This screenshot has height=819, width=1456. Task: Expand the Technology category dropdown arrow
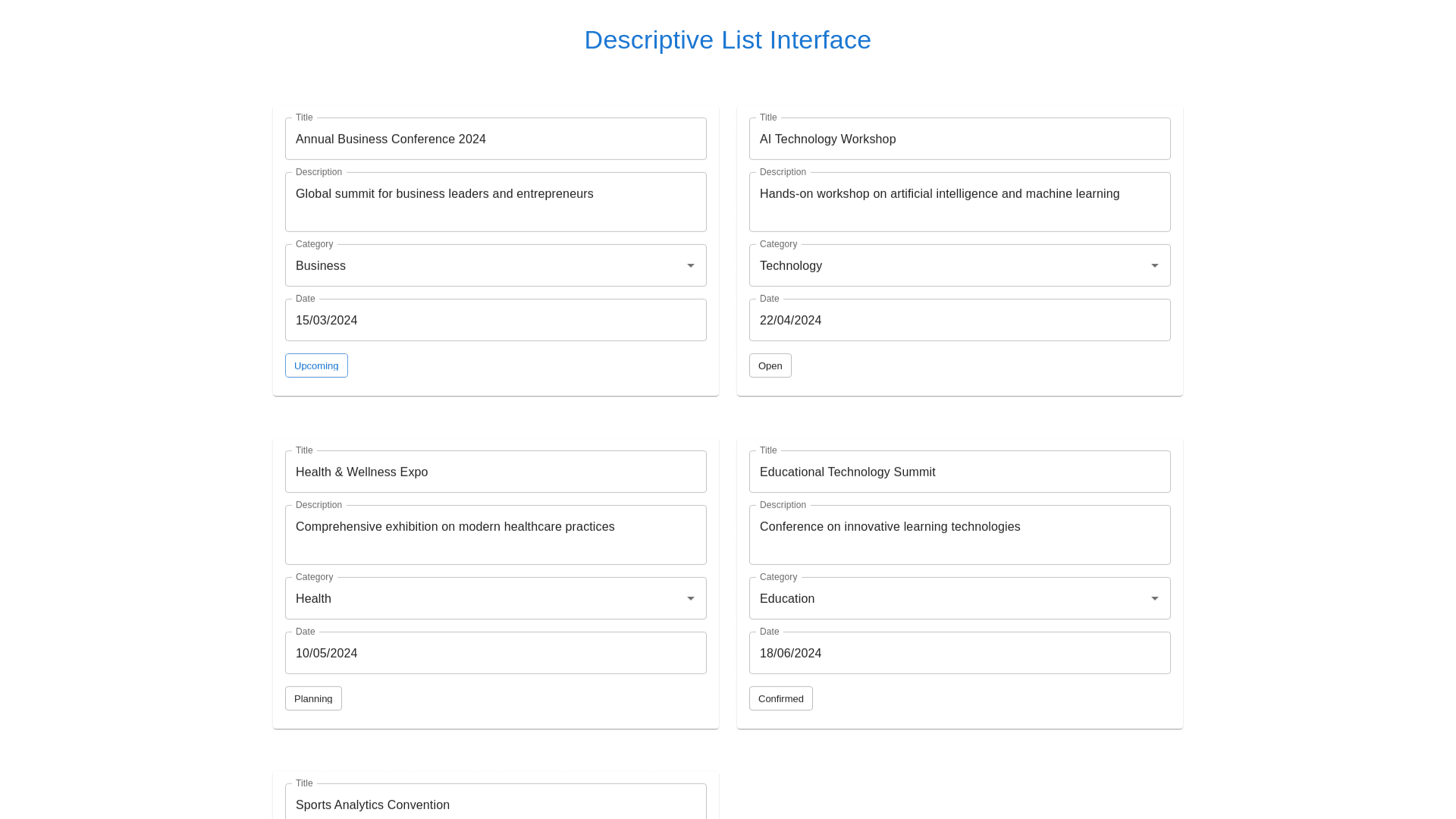point(1154,265)
